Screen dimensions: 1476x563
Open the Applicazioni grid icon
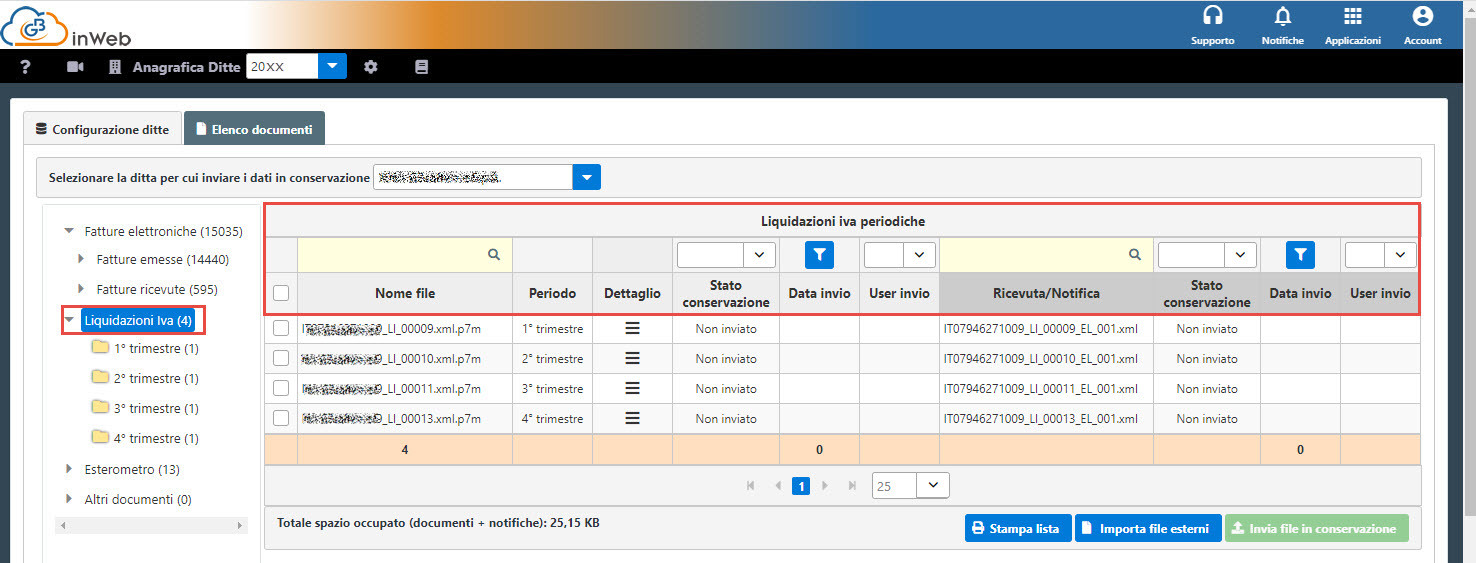[x=1352, y=17]
